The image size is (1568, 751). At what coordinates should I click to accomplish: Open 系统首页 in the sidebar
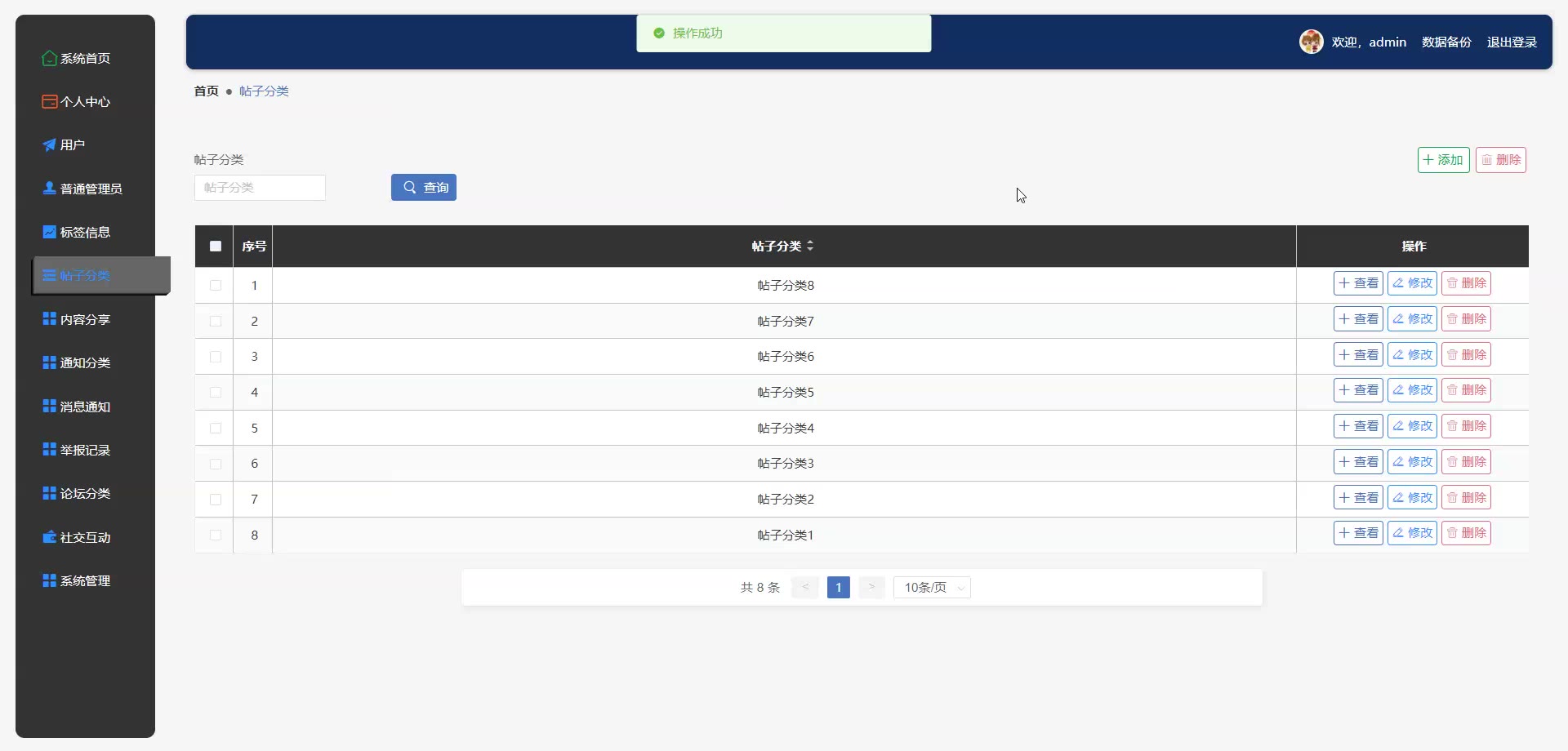click(x=85, y=58)
